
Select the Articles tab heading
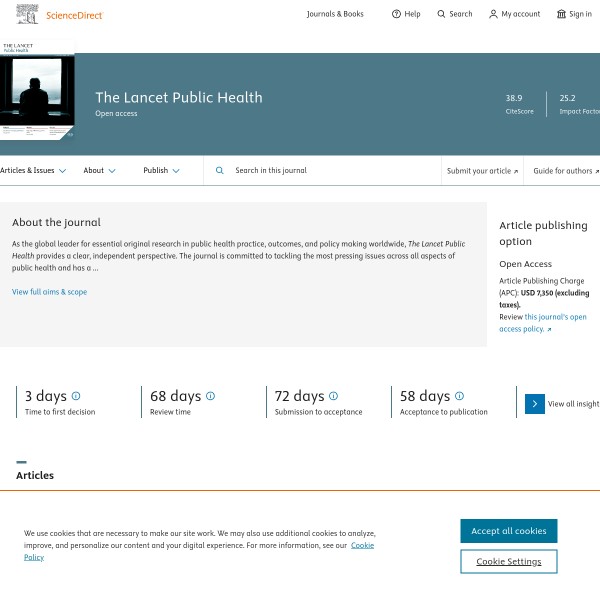(35, 475)
